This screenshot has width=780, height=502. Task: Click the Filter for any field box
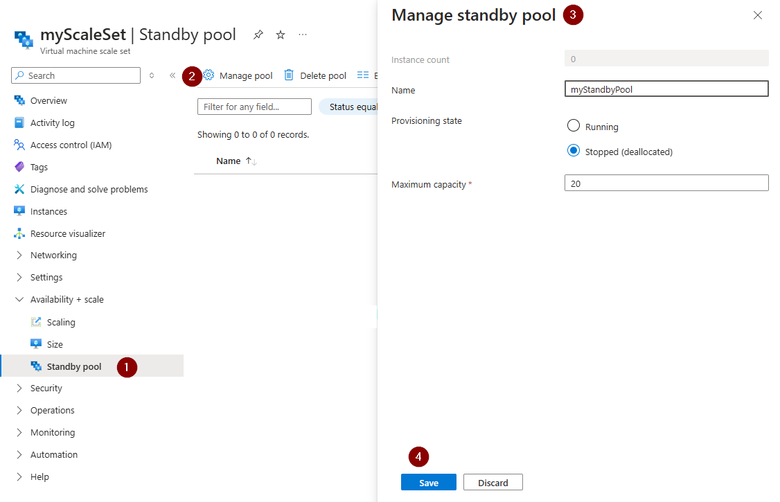pyautogui.click(x=254, y=106)
